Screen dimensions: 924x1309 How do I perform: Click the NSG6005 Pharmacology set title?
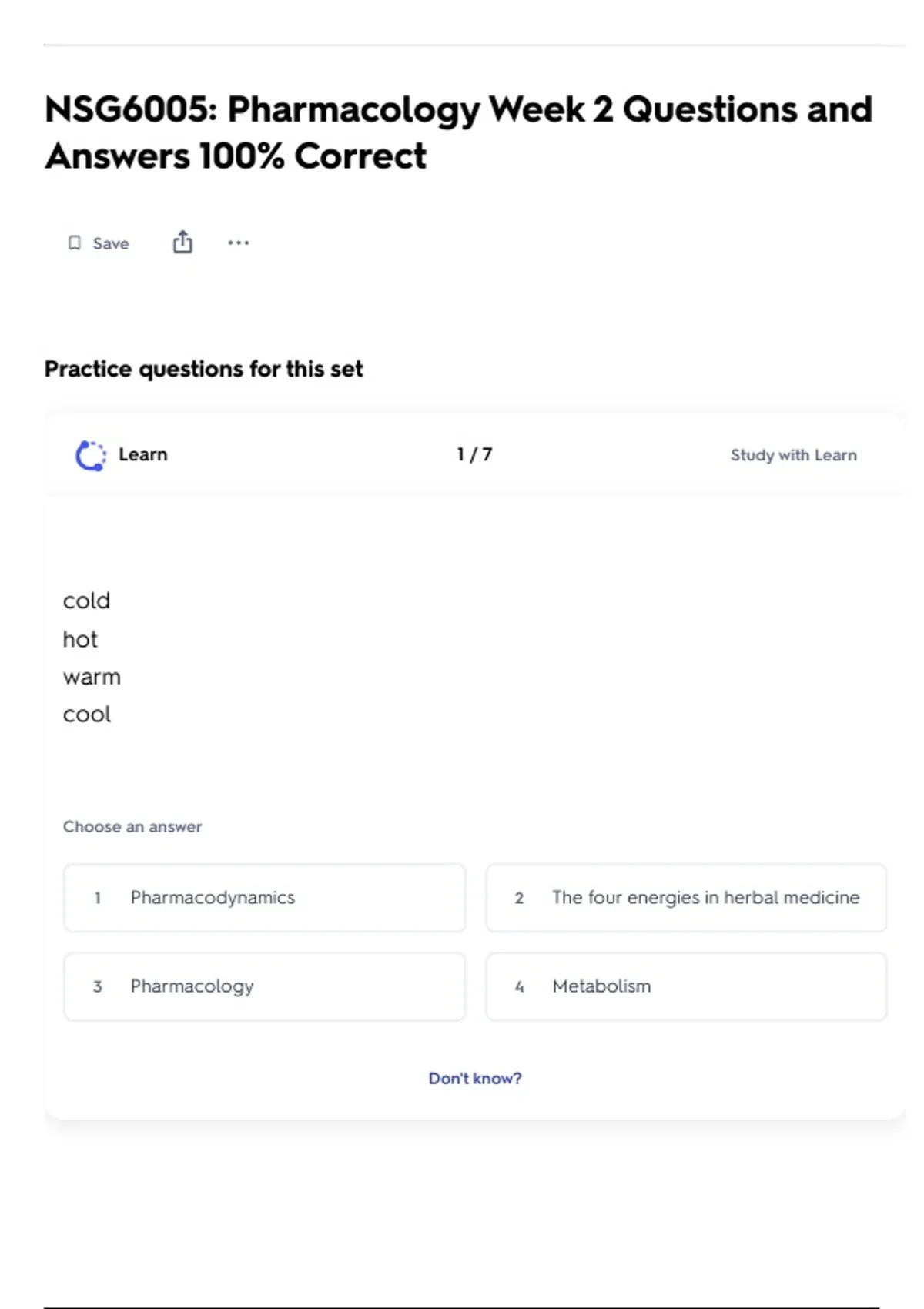coord(458,132)
